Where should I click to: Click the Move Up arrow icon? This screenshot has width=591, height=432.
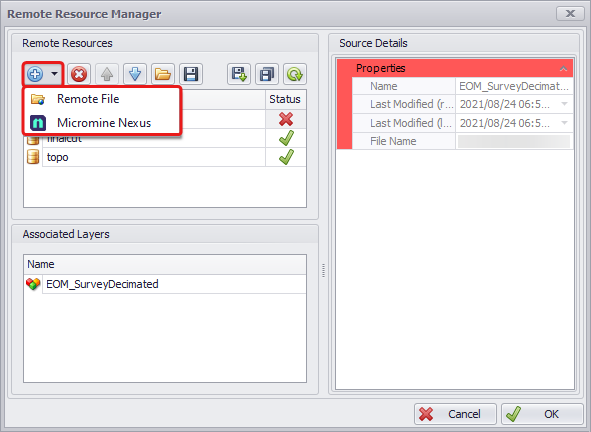click(x=107, y=74)
